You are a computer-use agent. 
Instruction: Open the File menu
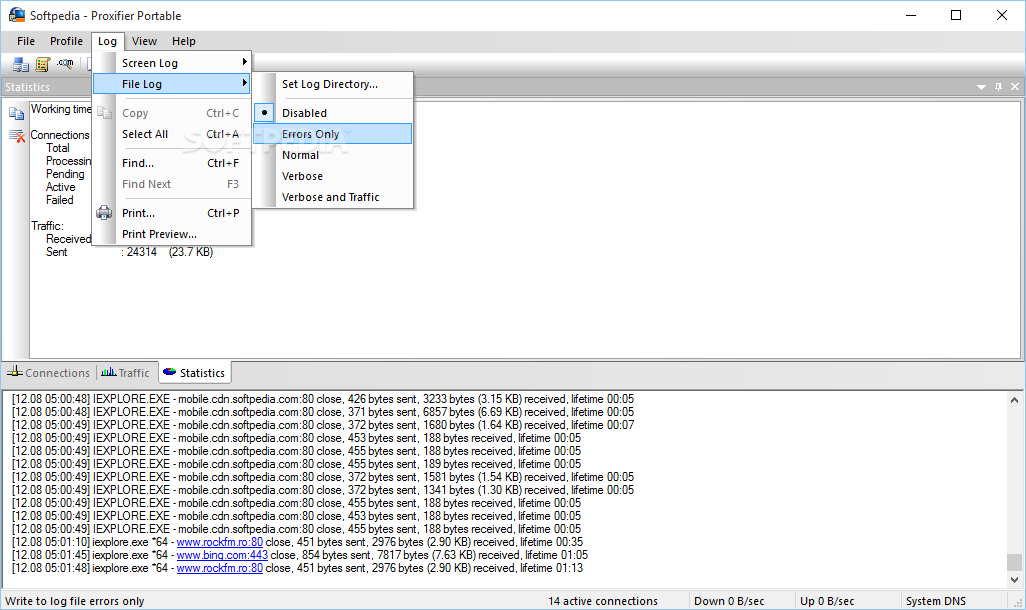(x=26, y=41)
